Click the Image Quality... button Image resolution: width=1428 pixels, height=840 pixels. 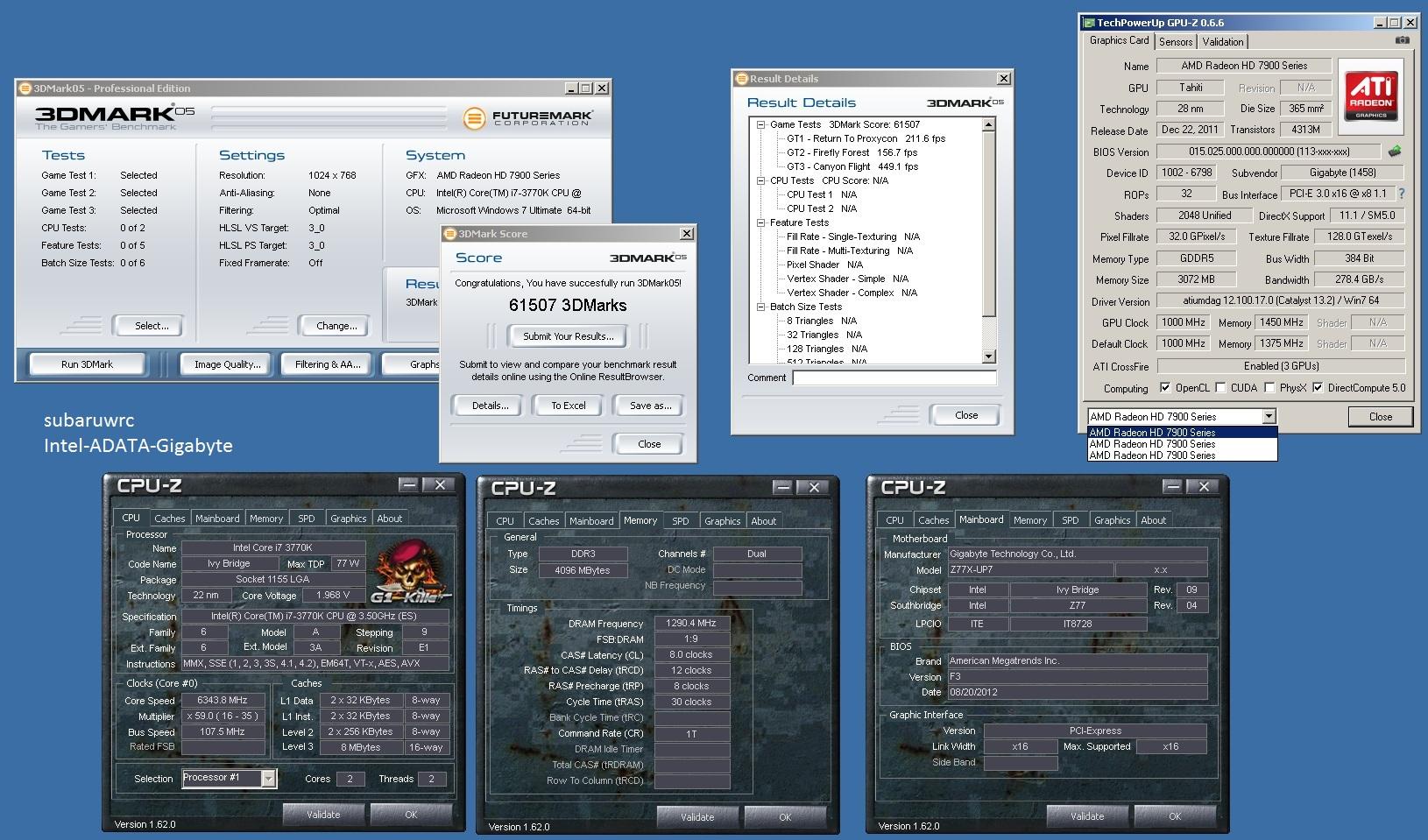tap(228, 364)
